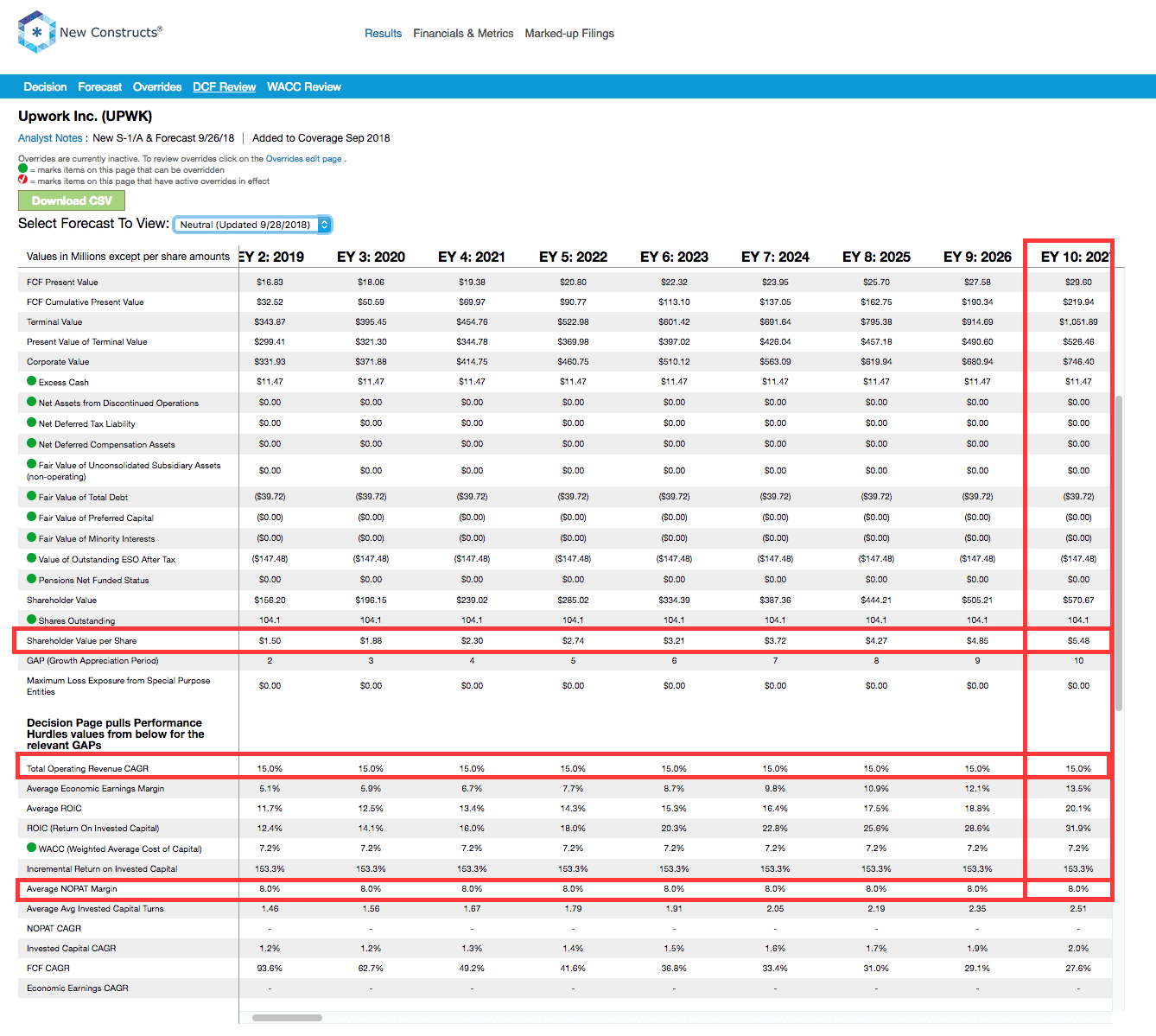1156x1036 pixels.
Task: Click the 93.6% FCF CAGR cell
Action: pos(270,969)
